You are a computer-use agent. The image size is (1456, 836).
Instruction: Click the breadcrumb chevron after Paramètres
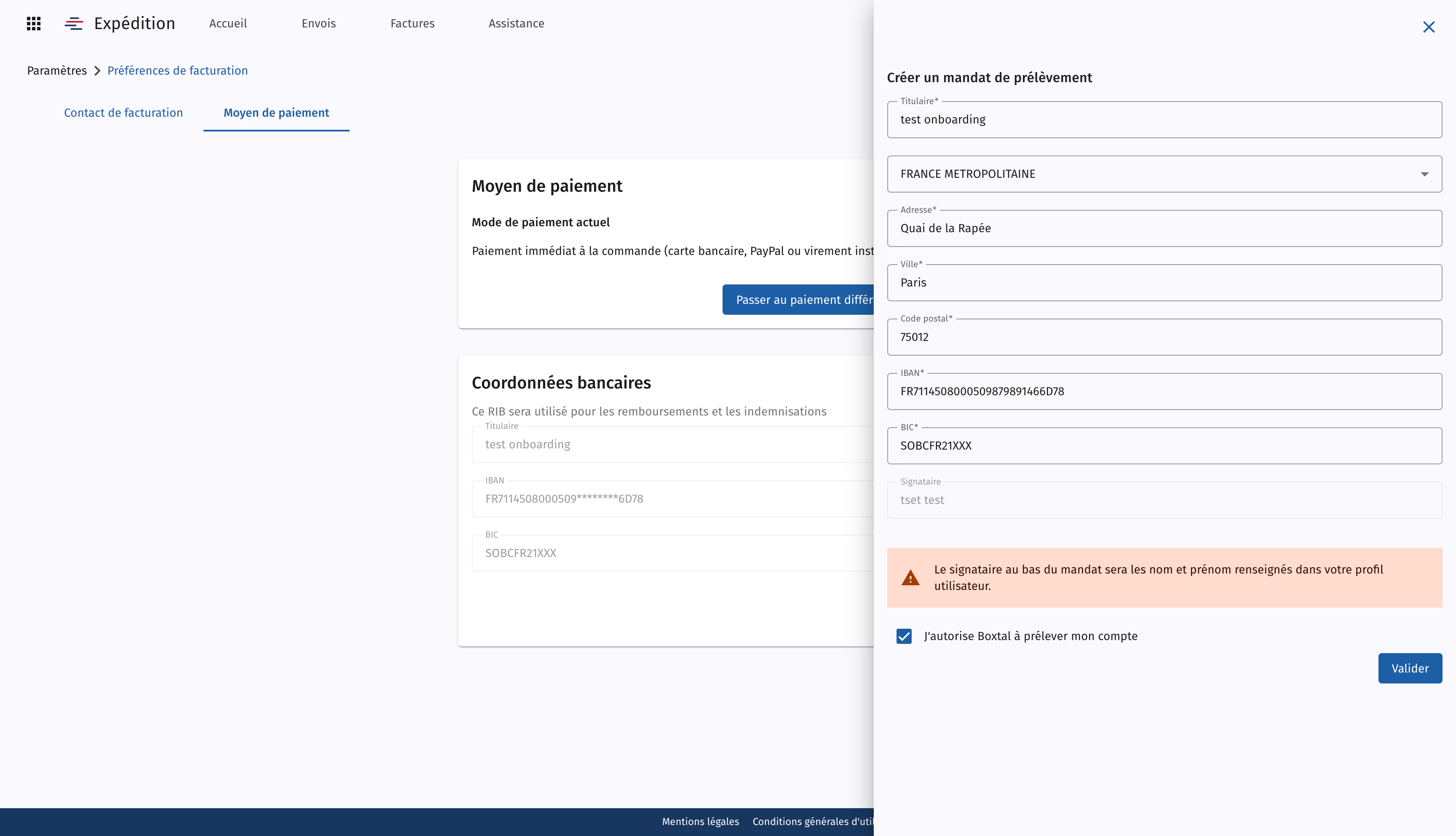click(97, 71)
